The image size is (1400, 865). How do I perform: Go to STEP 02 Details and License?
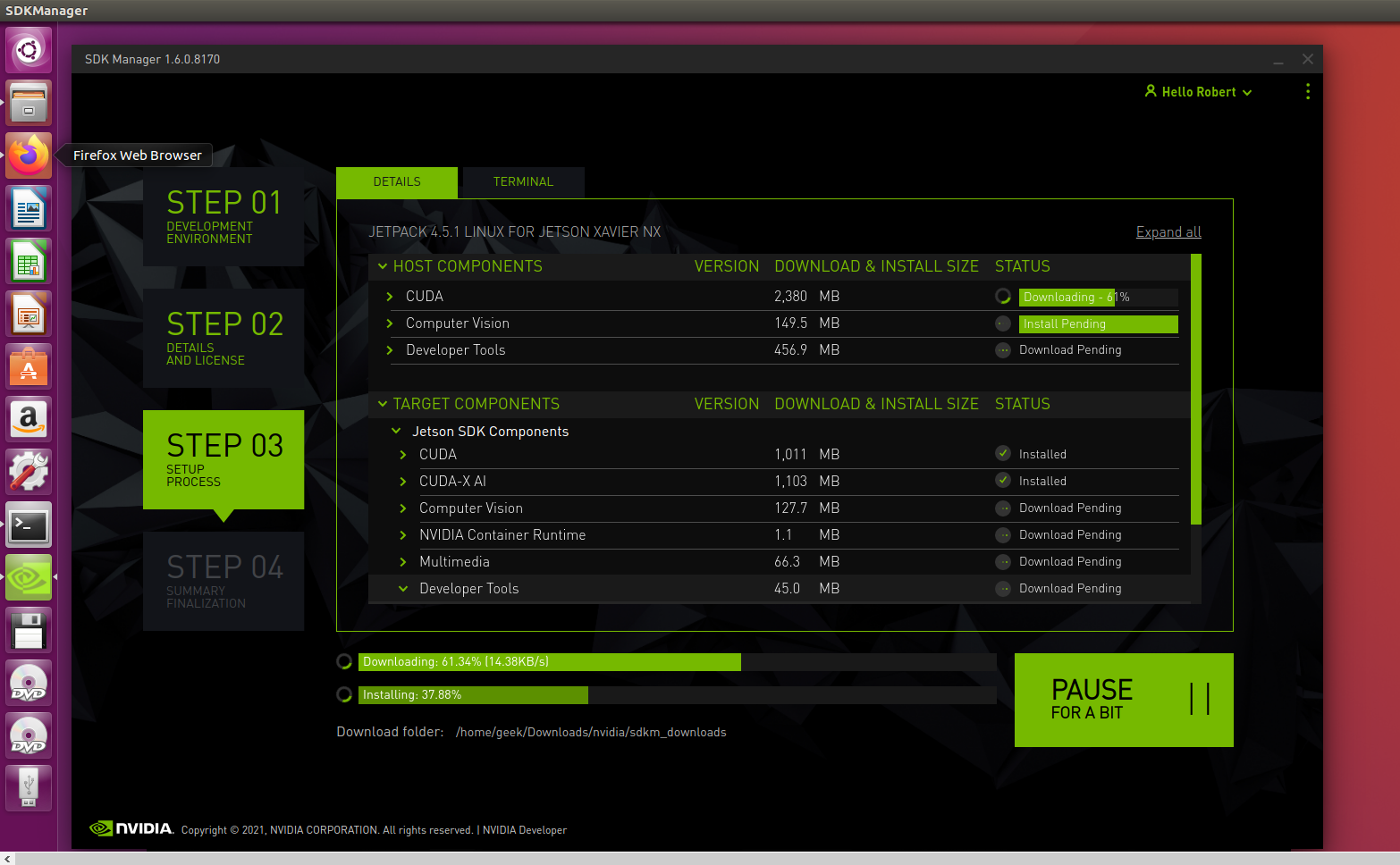click(223, 338)
